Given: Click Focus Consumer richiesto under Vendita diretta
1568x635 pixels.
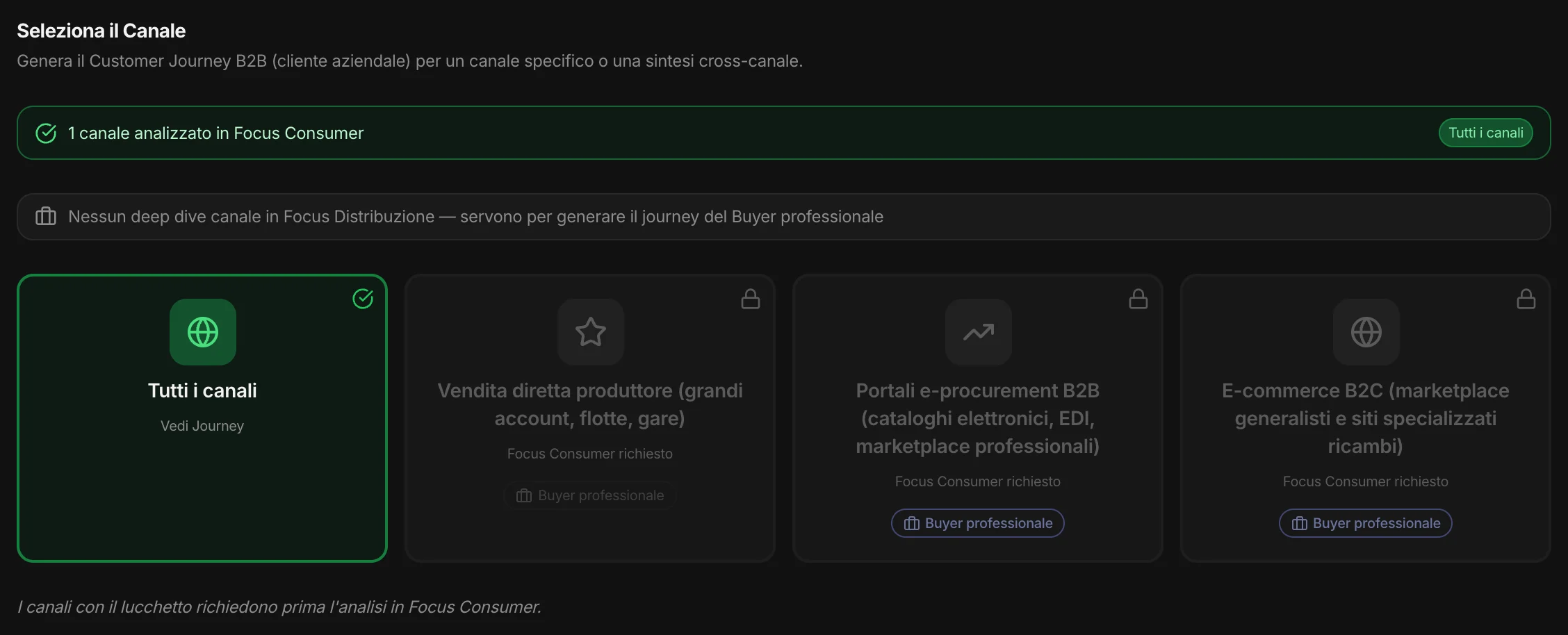Looking at the screenshot, I should coord(590,454).
